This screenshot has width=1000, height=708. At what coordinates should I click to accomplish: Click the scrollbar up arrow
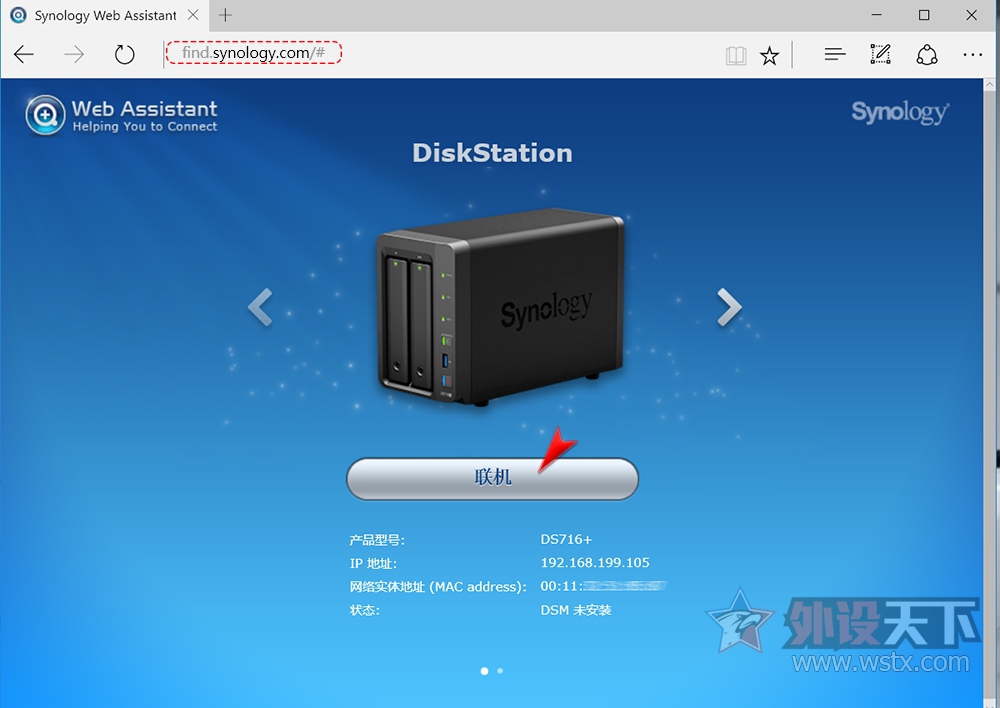[990, 84]
